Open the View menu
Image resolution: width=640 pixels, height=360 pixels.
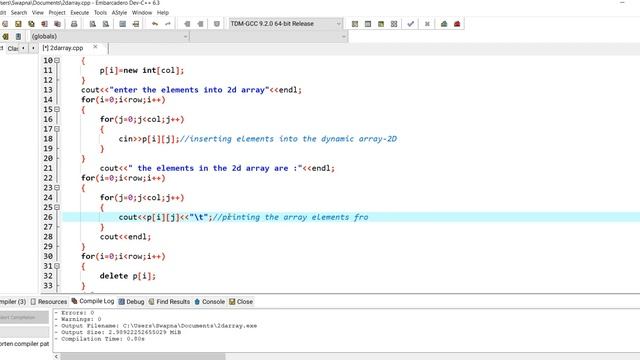[38, 13]
